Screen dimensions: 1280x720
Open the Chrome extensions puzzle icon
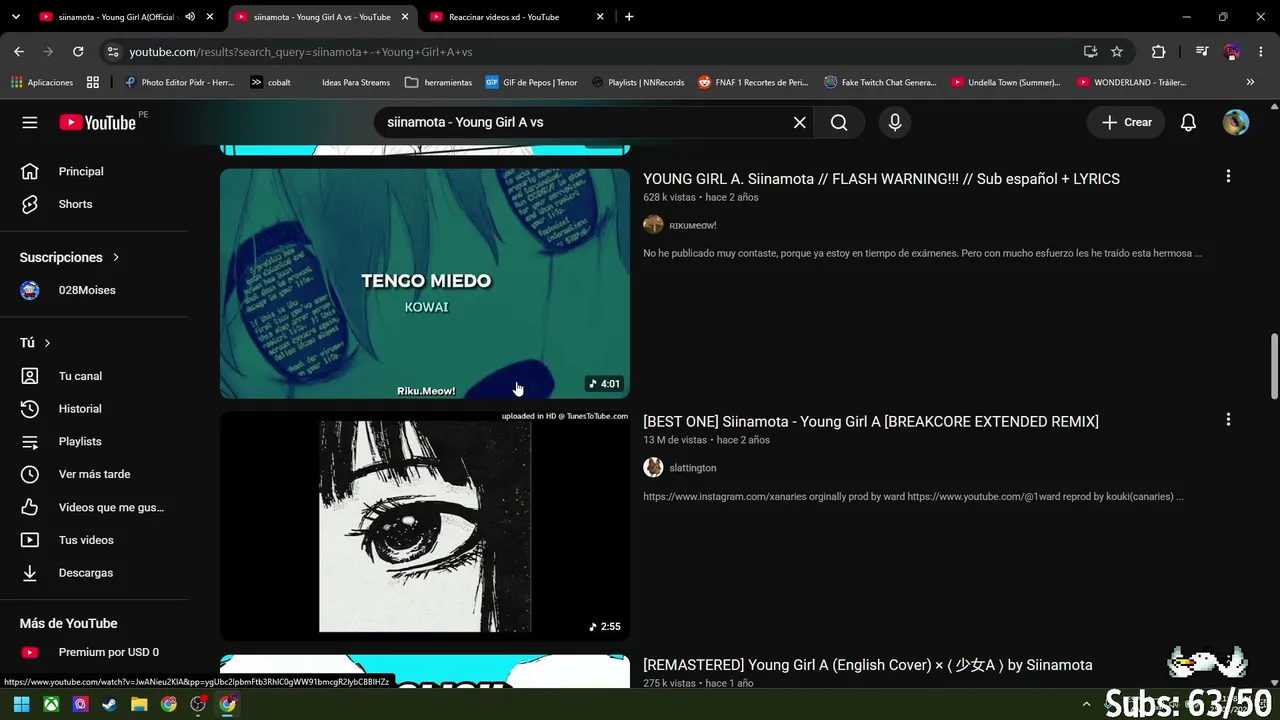1159,52
